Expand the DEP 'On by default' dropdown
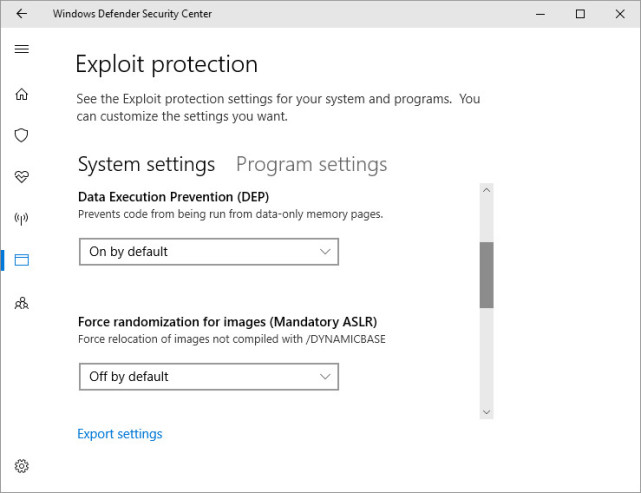Screen dimensions: 641x493 [209, 252]
